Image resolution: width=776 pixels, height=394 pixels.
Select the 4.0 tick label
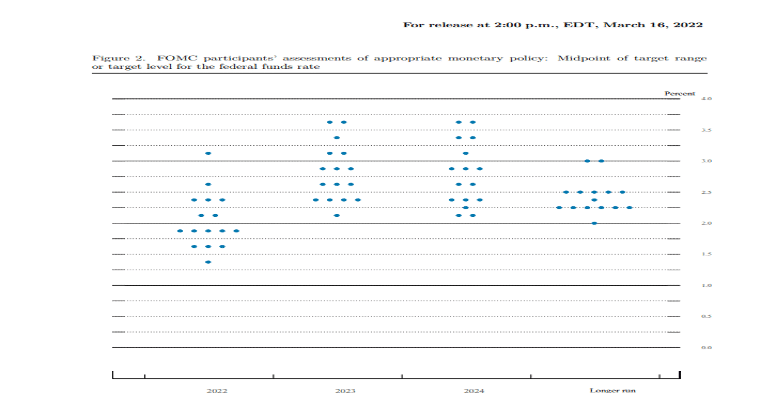point(706,98)
